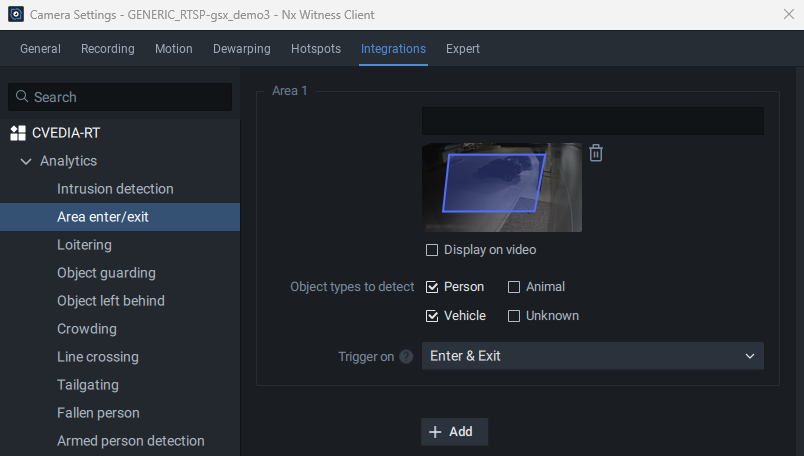804x456 pixels.
Task: Open the Motion tab
Action: tap(174, 49)
